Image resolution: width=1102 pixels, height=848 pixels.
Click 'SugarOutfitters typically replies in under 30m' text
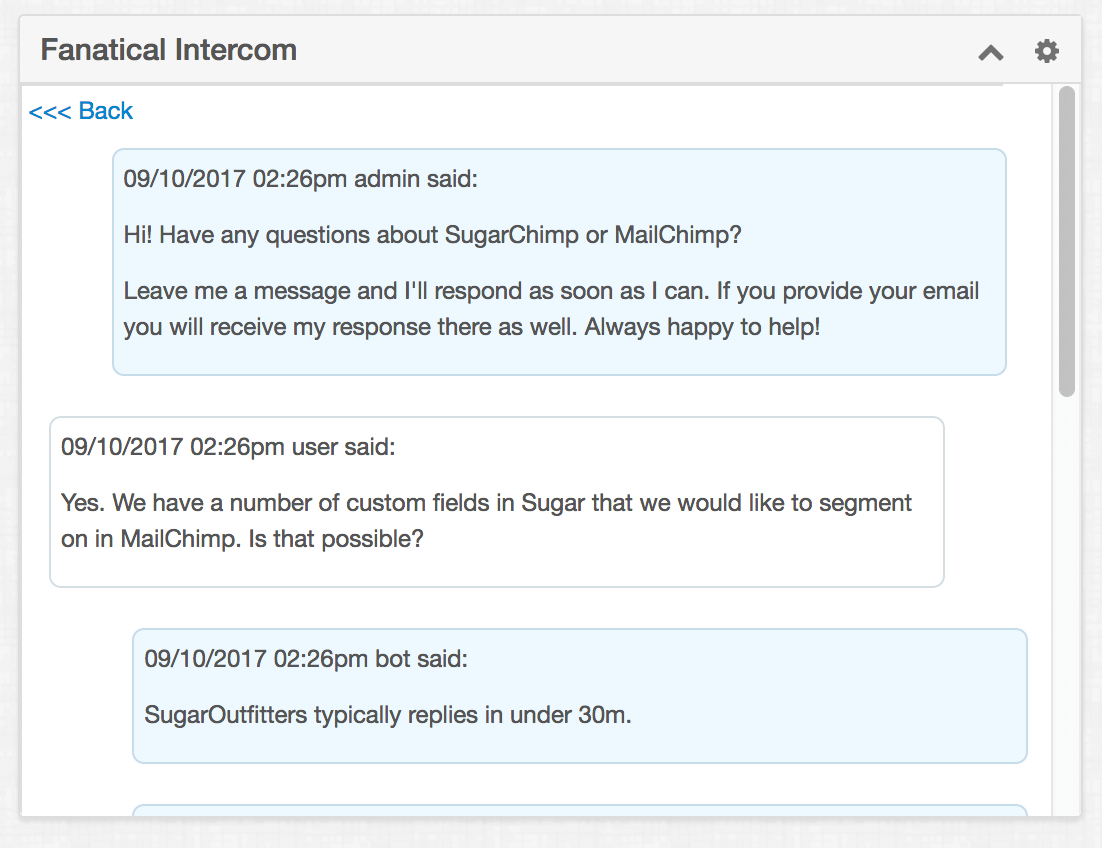(388, 715)
